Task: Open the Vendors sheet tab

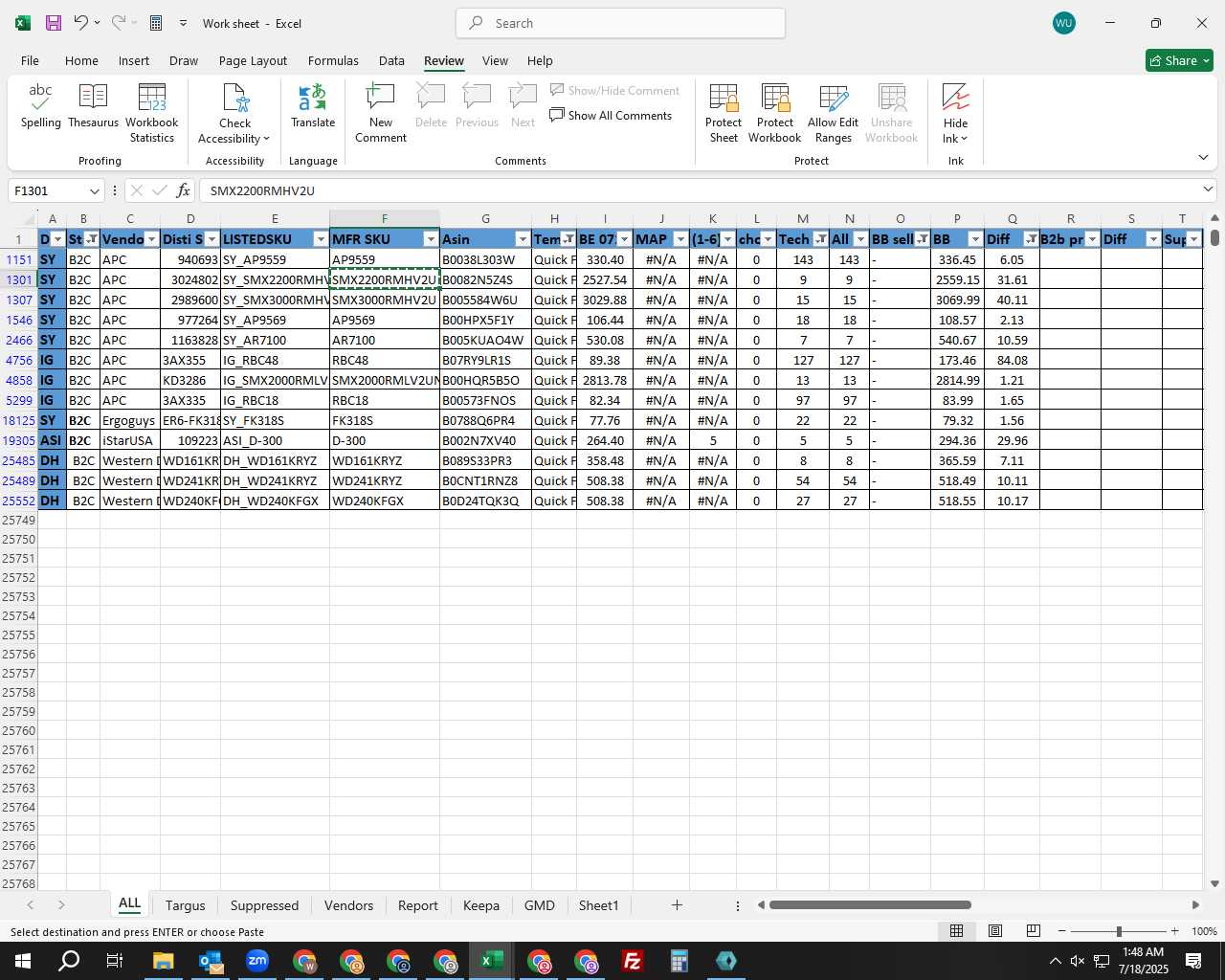Action: pyautogui.click(x=348, y=905)
